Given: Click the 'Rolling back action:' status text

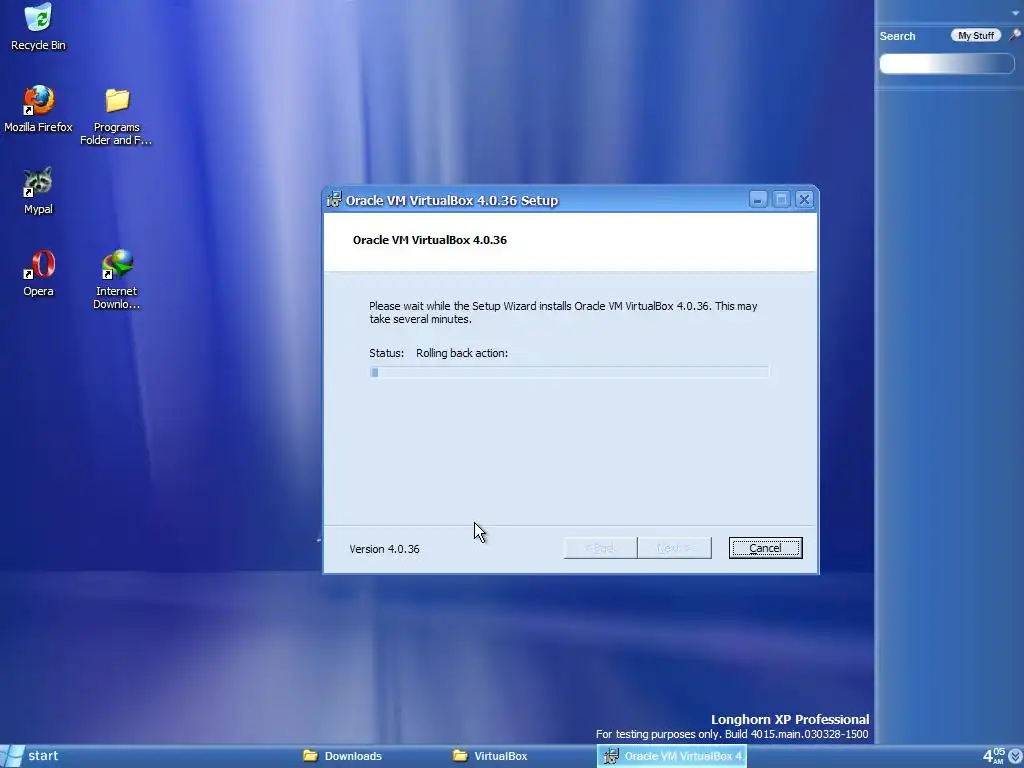Looking at the screenshot, I should pyautogui.click(x=462, y=353).
